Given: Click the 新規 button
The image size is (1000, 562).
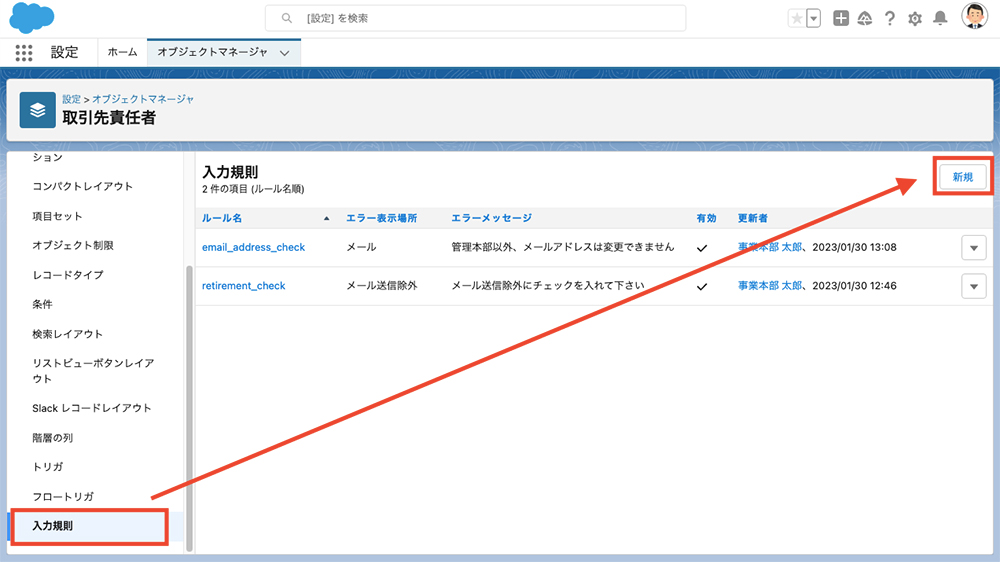Looking at the screenshot, I should coord(962,177).
